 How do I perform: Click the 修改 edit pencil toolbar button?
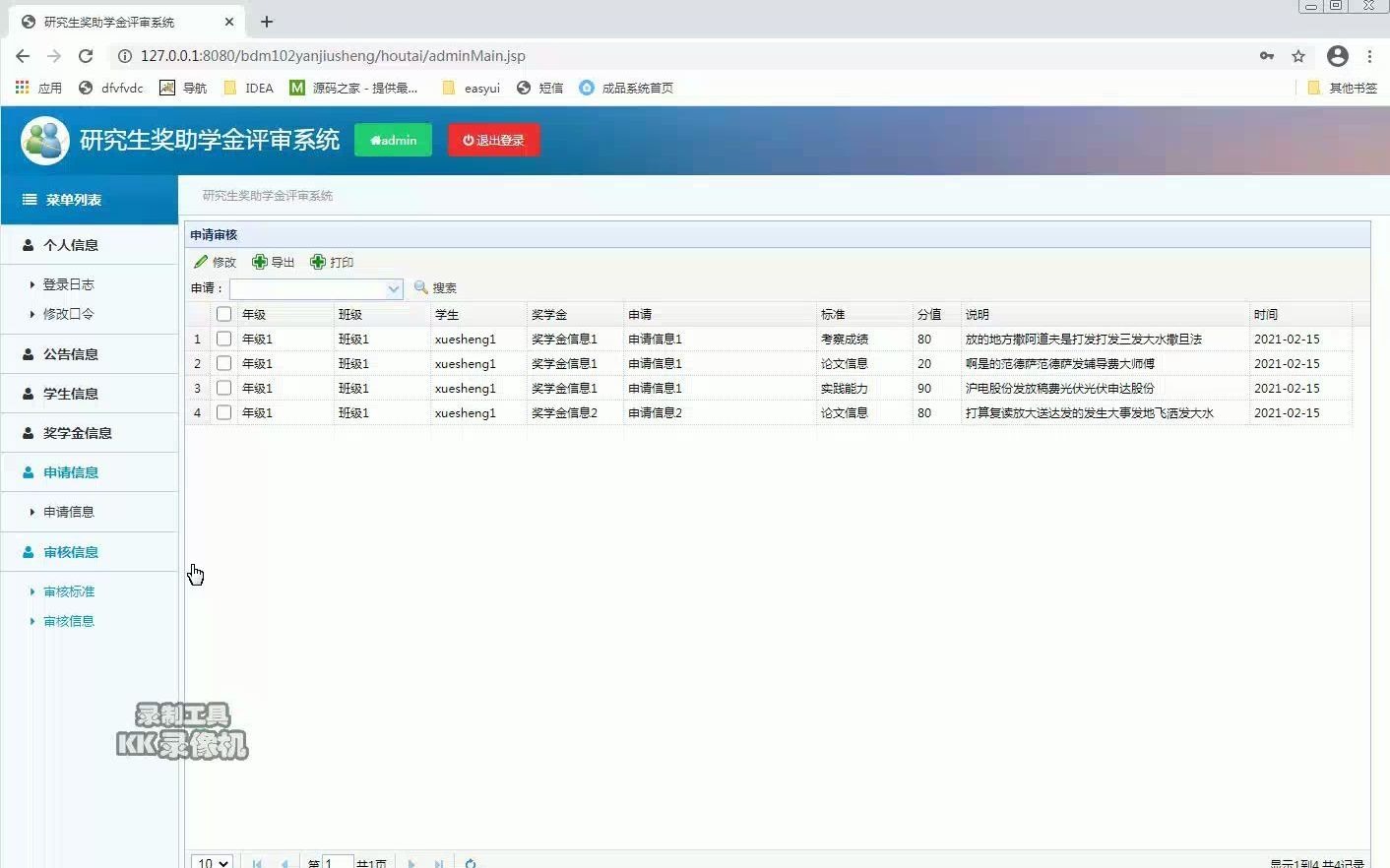click(x=215, y=262)
